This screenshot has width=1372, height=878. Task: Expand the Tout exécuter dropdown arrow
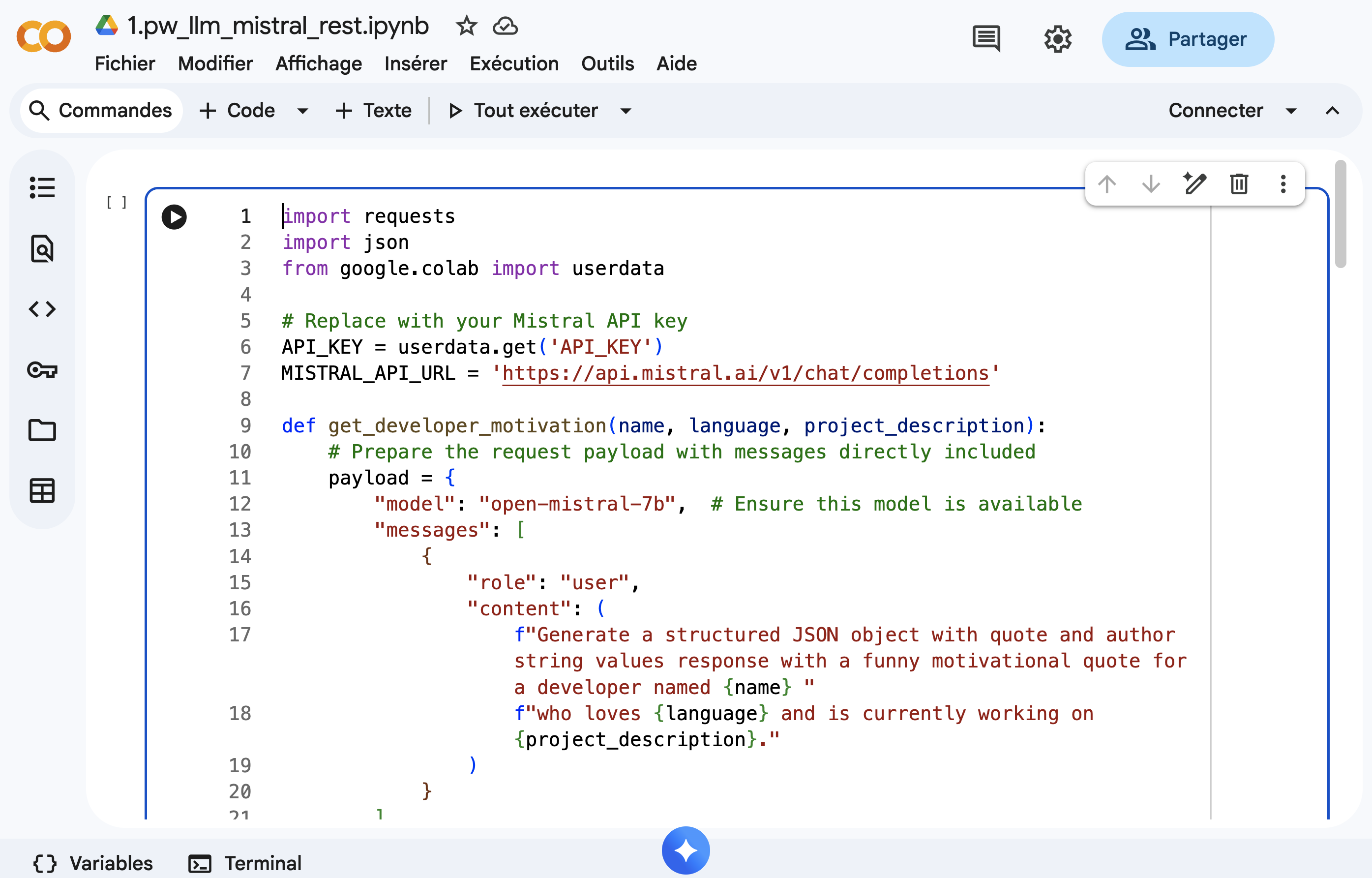click(626, 111)
